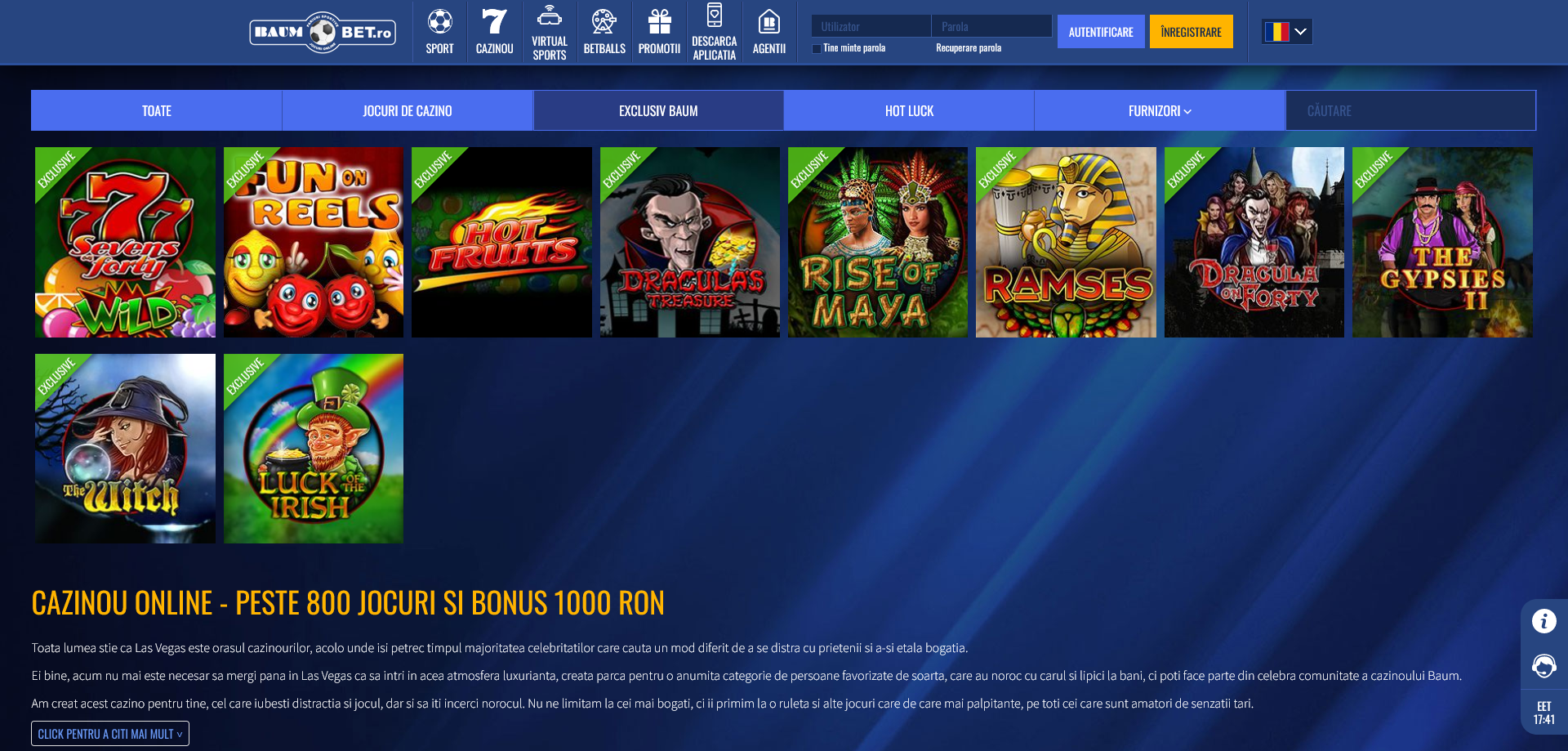Viewport: 1568px width, 751px height.
Task: Open the Descarca Aplicatia phone icon
Action: [715, 15]
